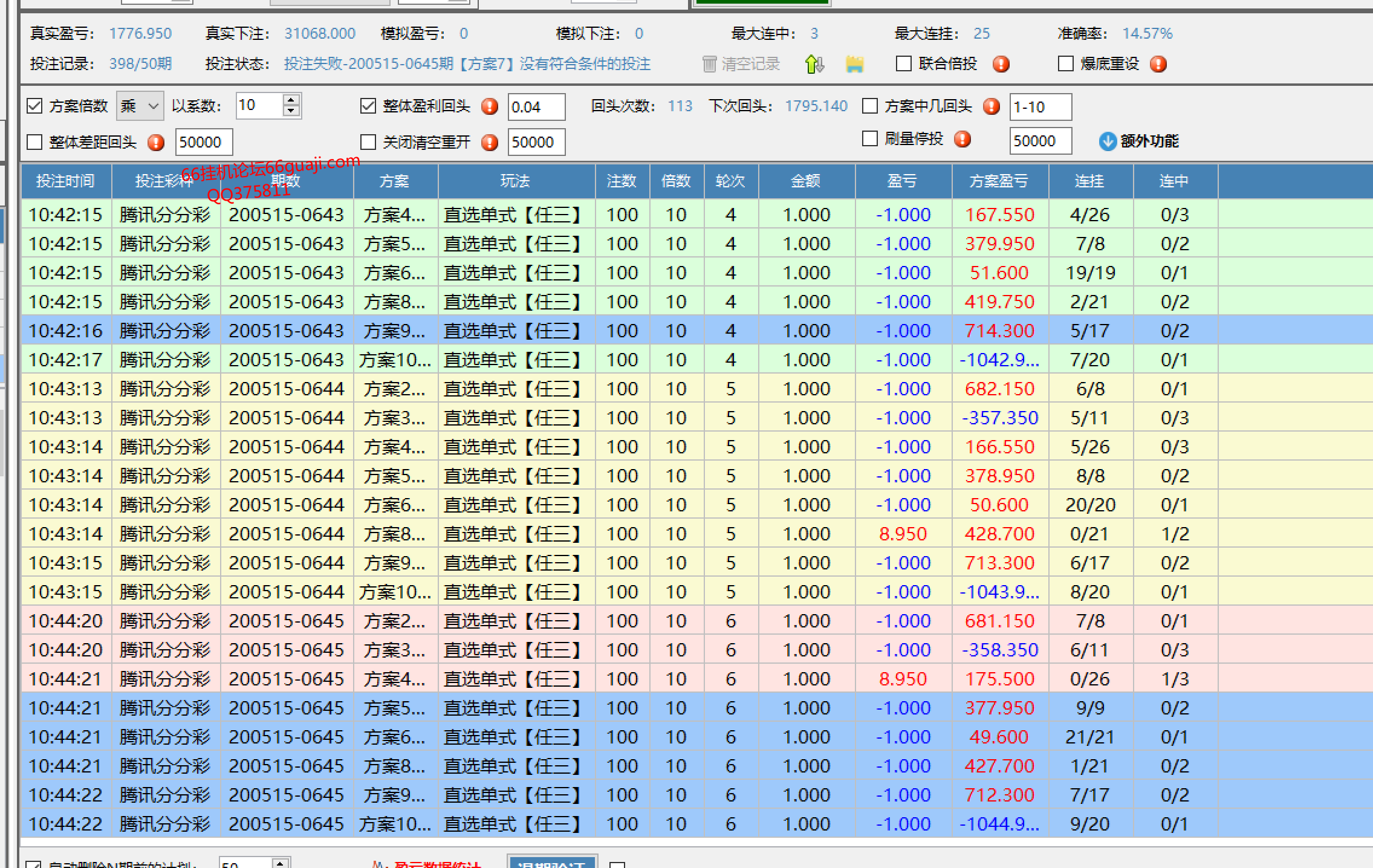1373x868 pixels.
Task: Sort by the 倍数 column header
Action: click(677, 181)
